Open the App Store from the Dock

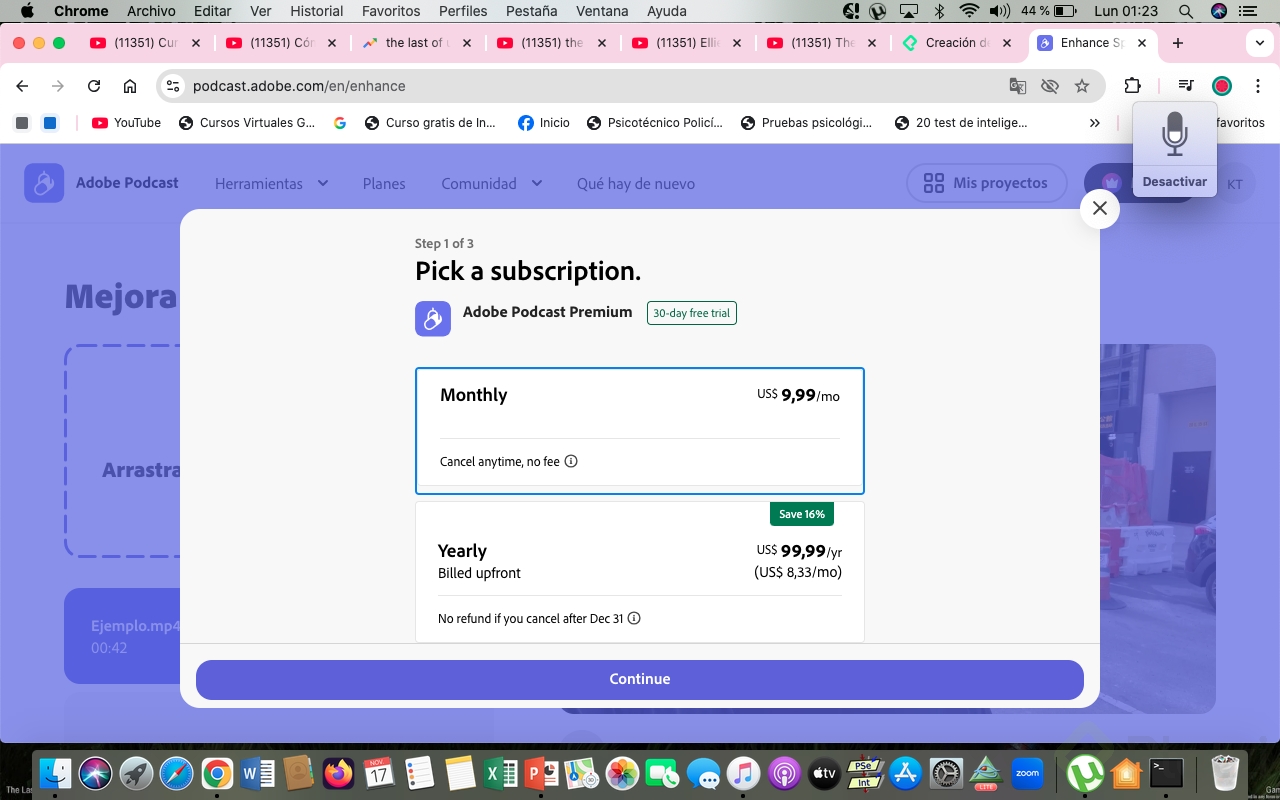(905, 773)
